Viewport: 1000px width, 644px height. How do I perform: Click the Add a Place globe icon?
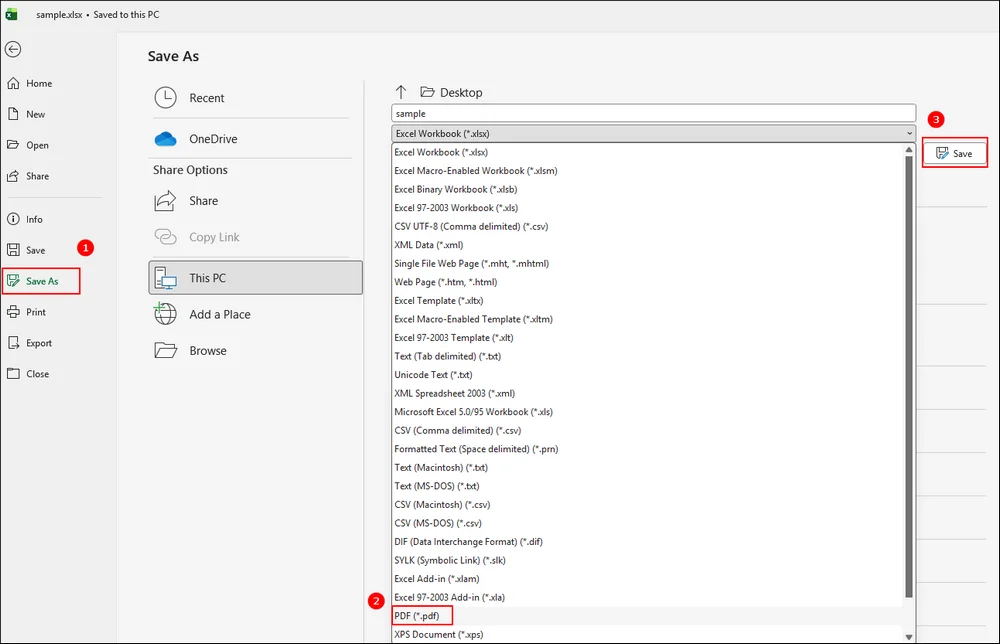point(166,314)
